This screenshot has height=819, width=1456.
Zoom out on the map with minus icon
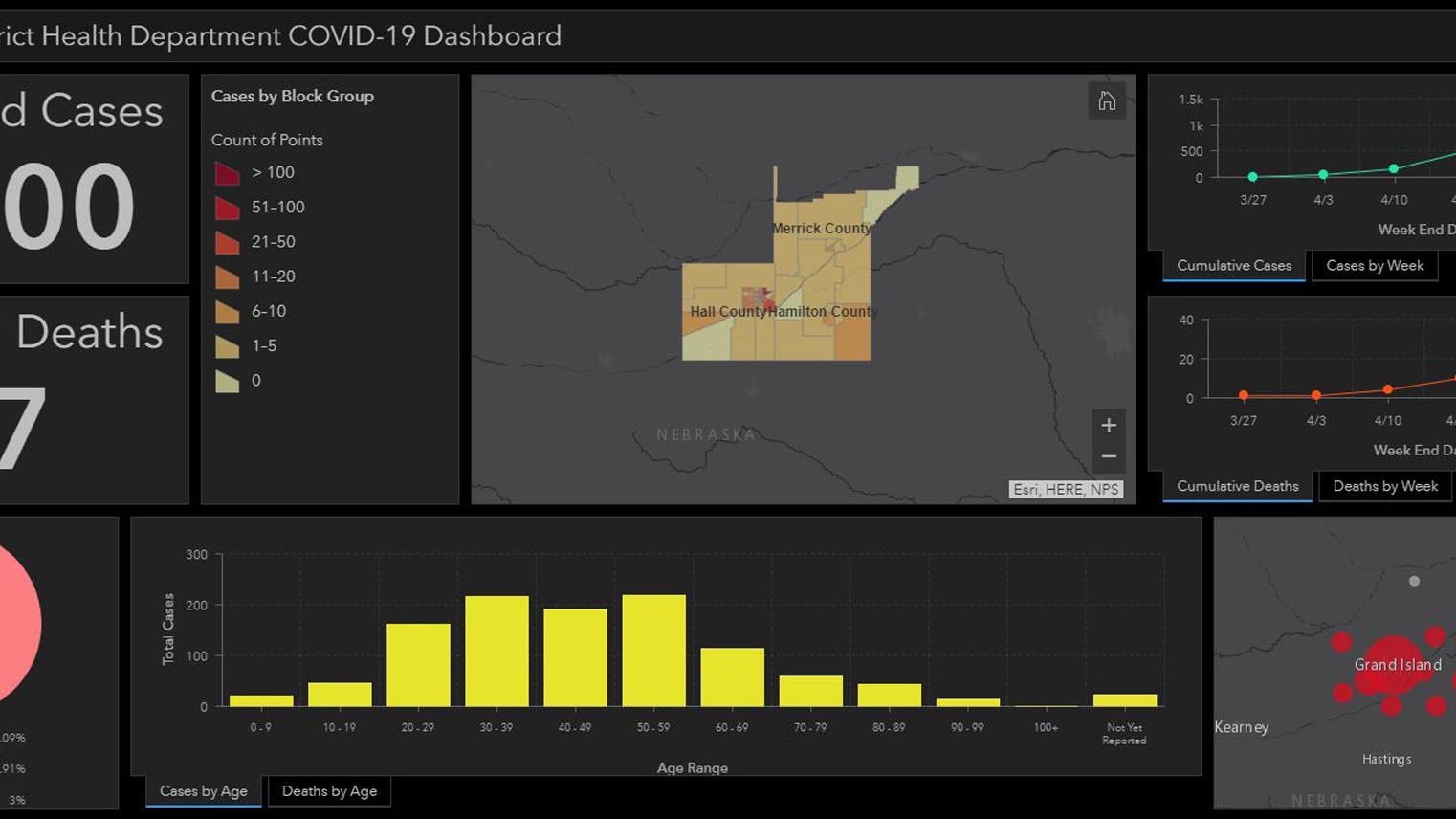[1108, 457]
